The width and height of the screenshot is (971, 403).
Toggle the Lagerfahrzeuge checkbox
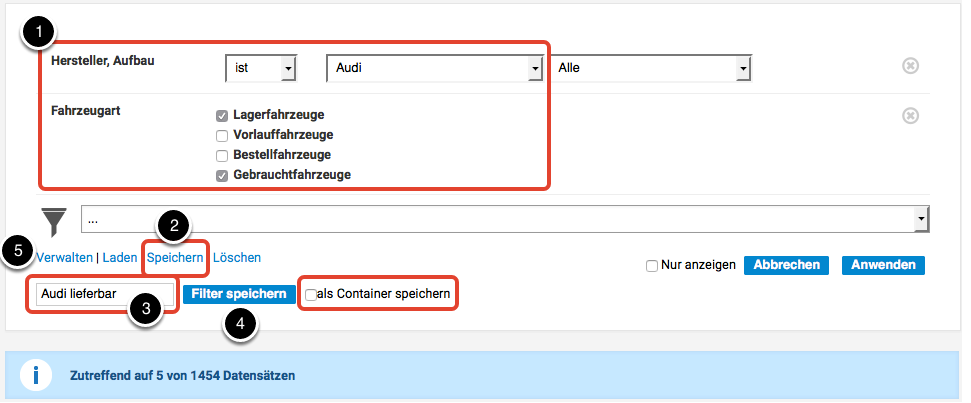pyautogui.click(x=222, y=115)
